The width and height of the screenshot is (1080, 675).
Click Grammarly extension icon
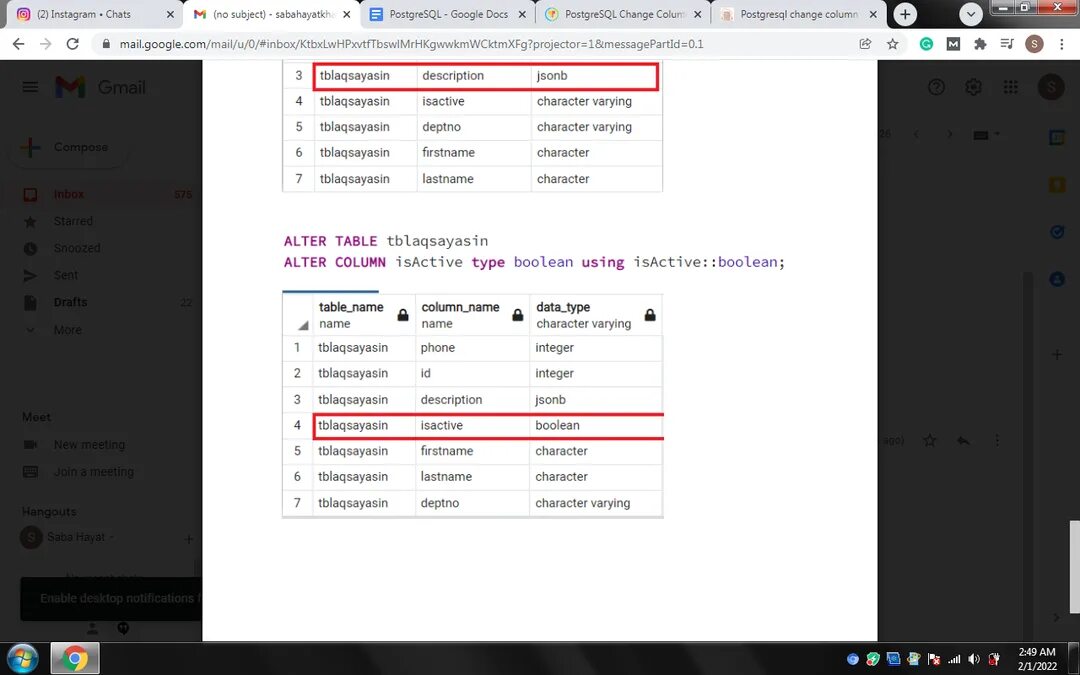926,44
